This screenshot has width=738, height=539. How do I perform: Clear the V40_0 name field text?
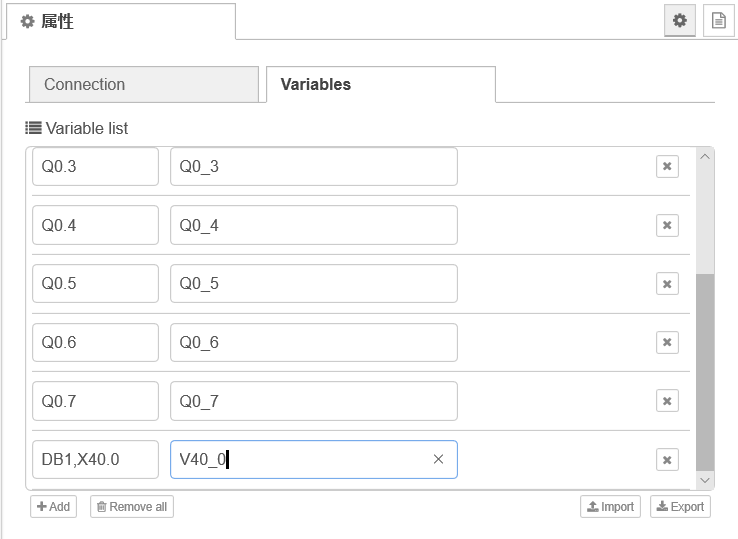pyautogui.click(x=438, y=460)
